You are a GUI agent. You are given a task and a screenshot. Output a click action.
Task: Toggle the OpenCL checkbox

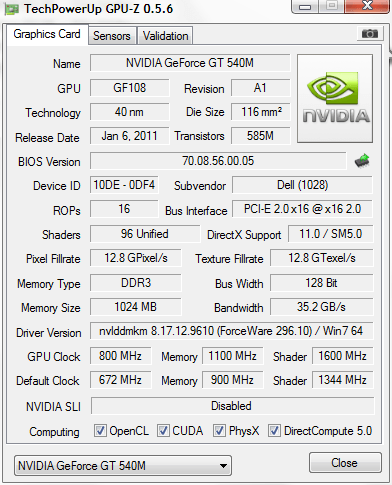100,431
